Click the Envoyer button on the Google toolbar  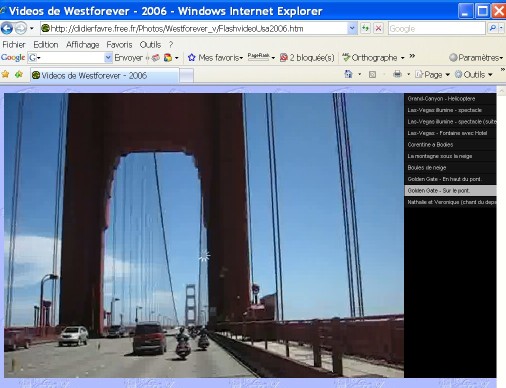click(x=128, y=58)
